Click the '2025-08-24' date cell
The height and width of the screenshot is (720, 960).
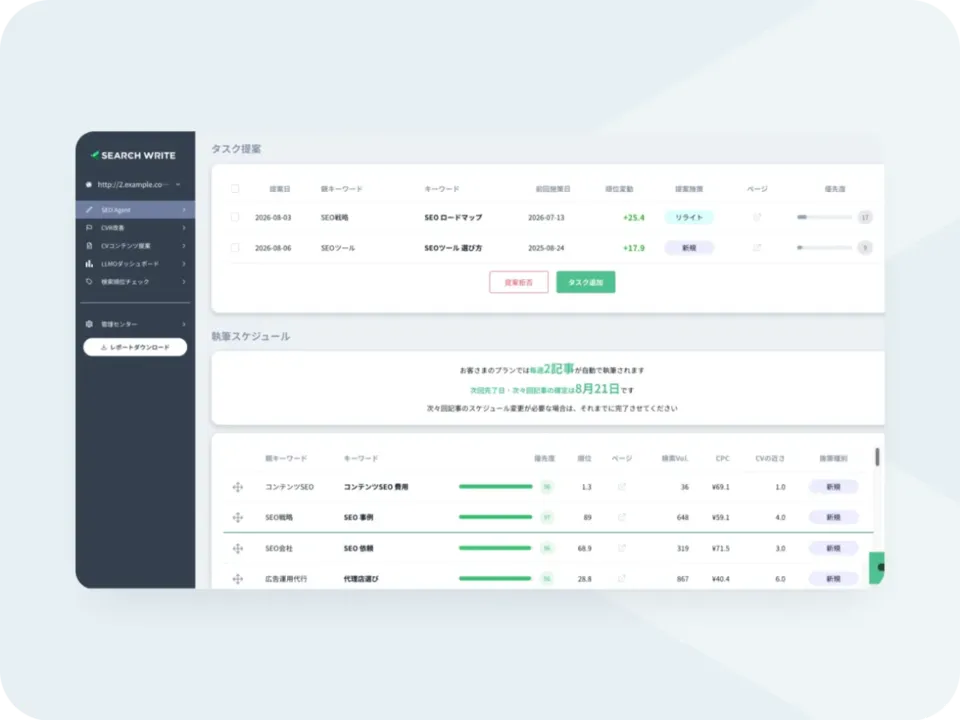(546, 248)
